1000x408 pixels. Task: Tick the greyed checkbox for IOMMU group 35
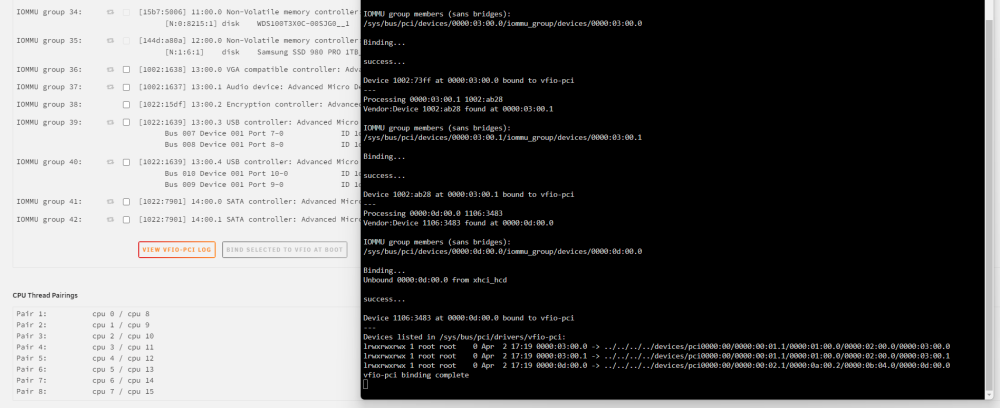[x=126, y=41]
